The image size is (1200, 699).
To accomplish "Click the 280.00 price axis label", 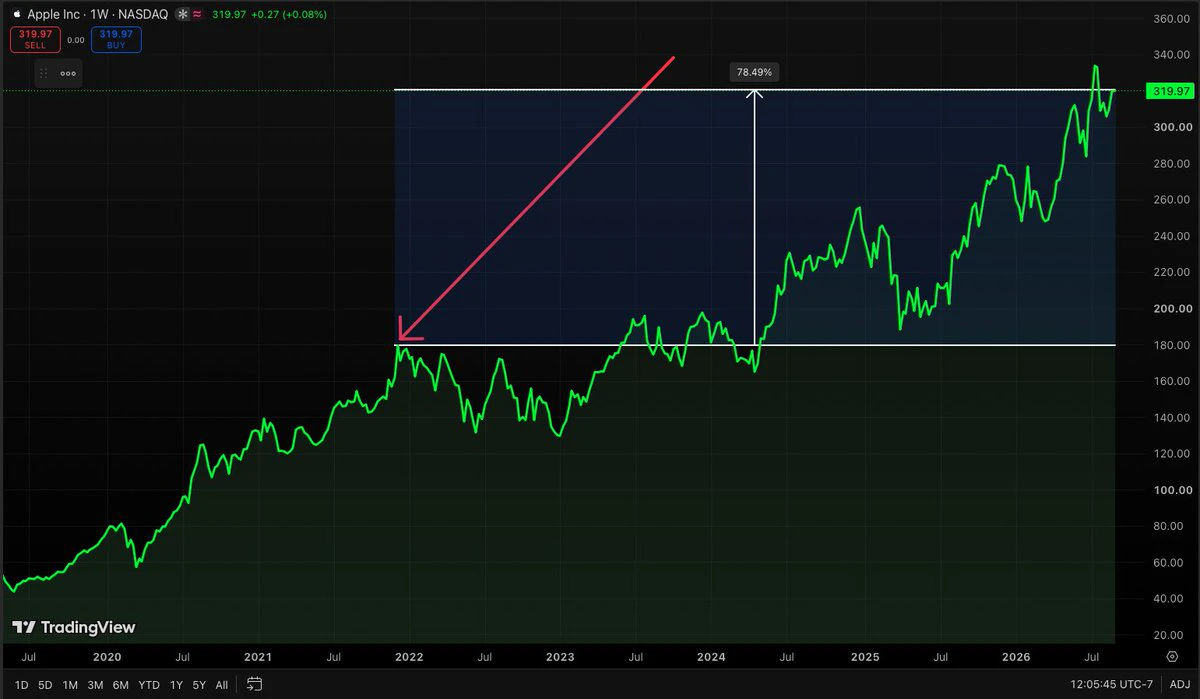I will tap(1170, 164).
